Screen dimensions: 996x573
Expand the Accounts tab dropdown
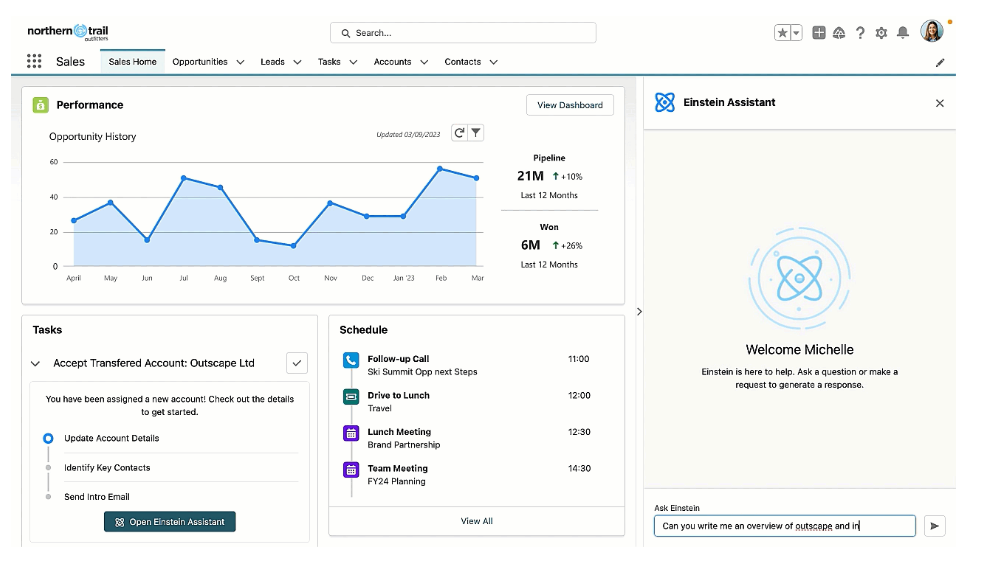[x=424, y=62]
